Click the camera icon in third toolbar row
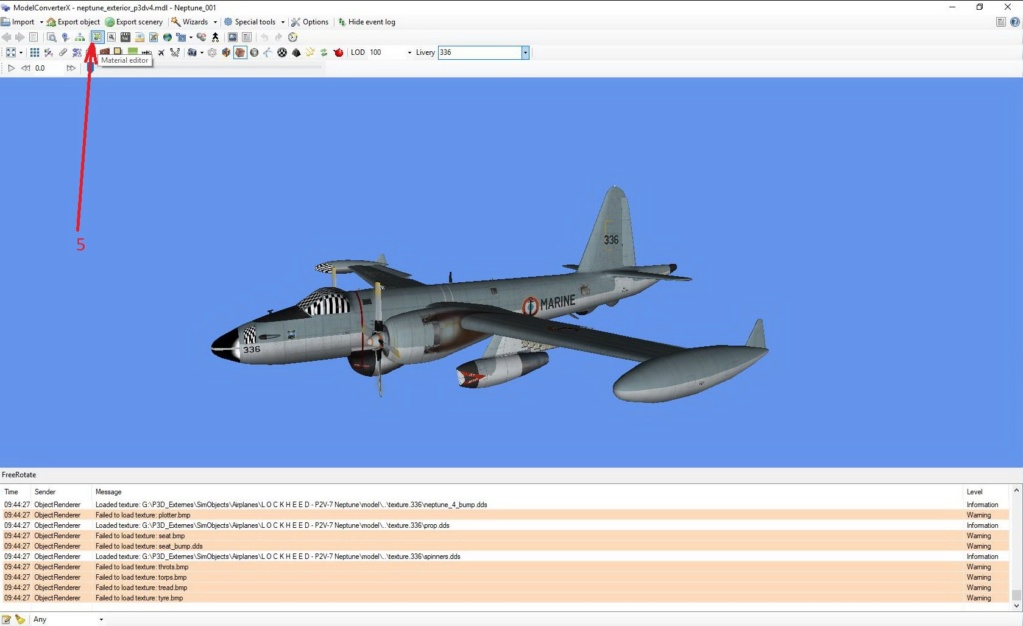The image size is (1023, 626). (192, 52)
